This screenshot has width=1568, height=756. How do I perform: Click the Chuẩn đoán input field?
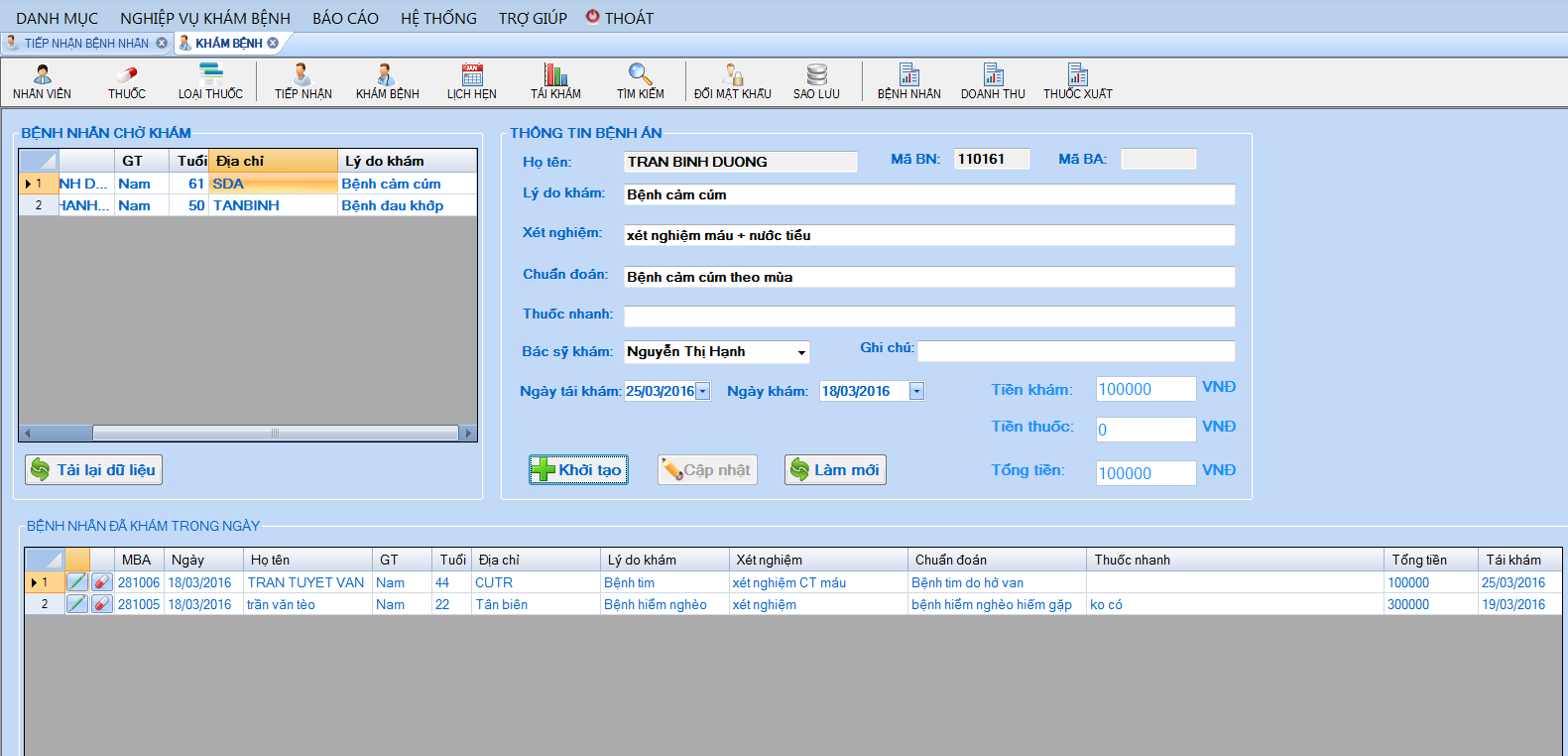click(x=929, y=277)
